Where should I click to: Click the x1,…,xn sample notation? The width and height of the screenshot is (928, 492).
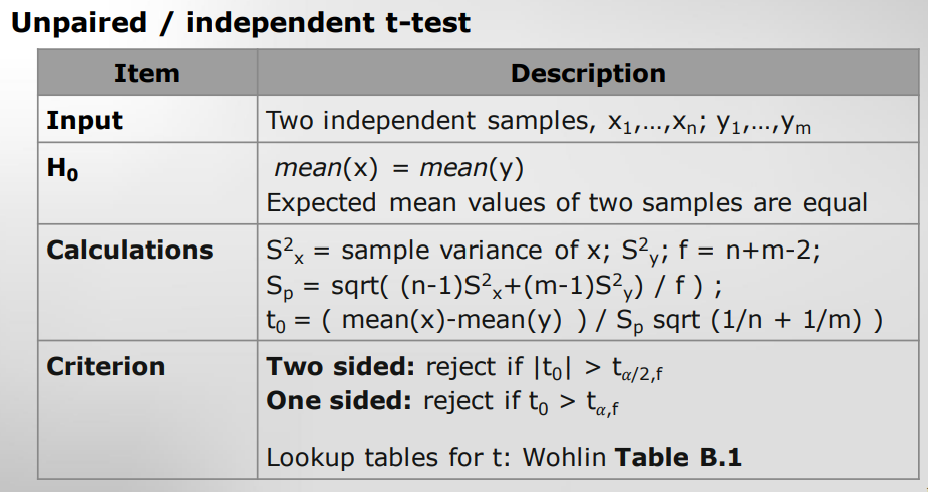click(x=653, y=123)
